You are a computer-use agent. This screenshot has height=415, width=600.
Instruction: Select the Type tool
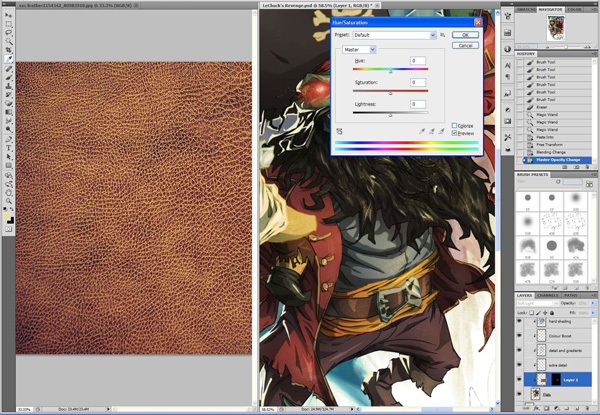coord(8,148)
